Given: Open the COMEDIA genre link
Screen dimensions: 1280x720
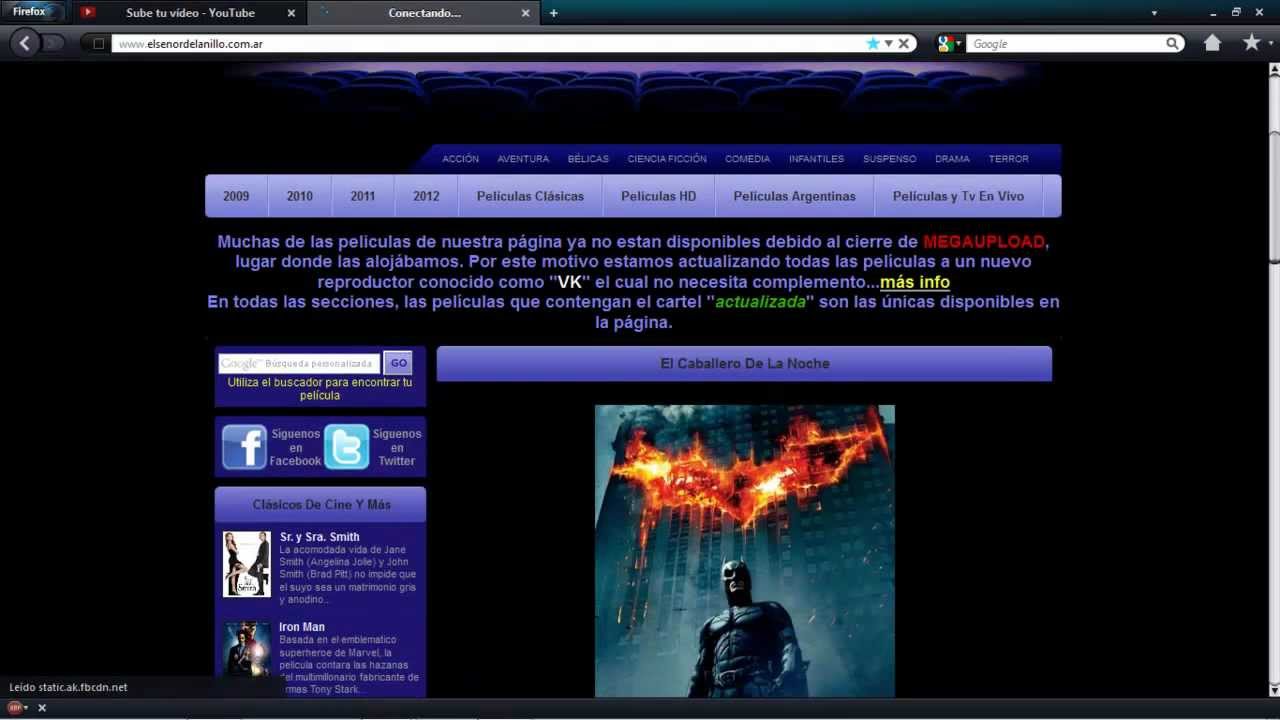Looking at the screenshot, I should point(748,159).
